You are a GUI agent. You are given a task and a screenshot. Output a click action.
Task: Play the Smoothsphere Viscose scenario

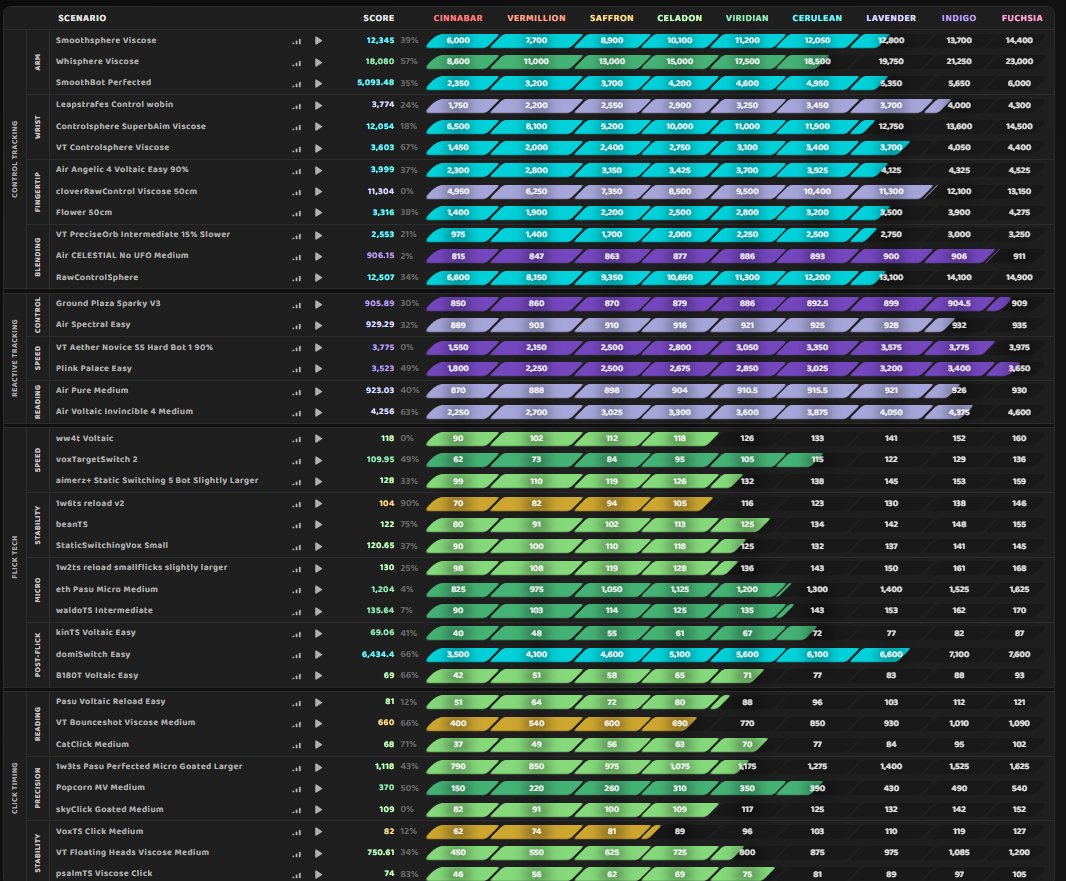pyautogui.click(x=318, y=41)
